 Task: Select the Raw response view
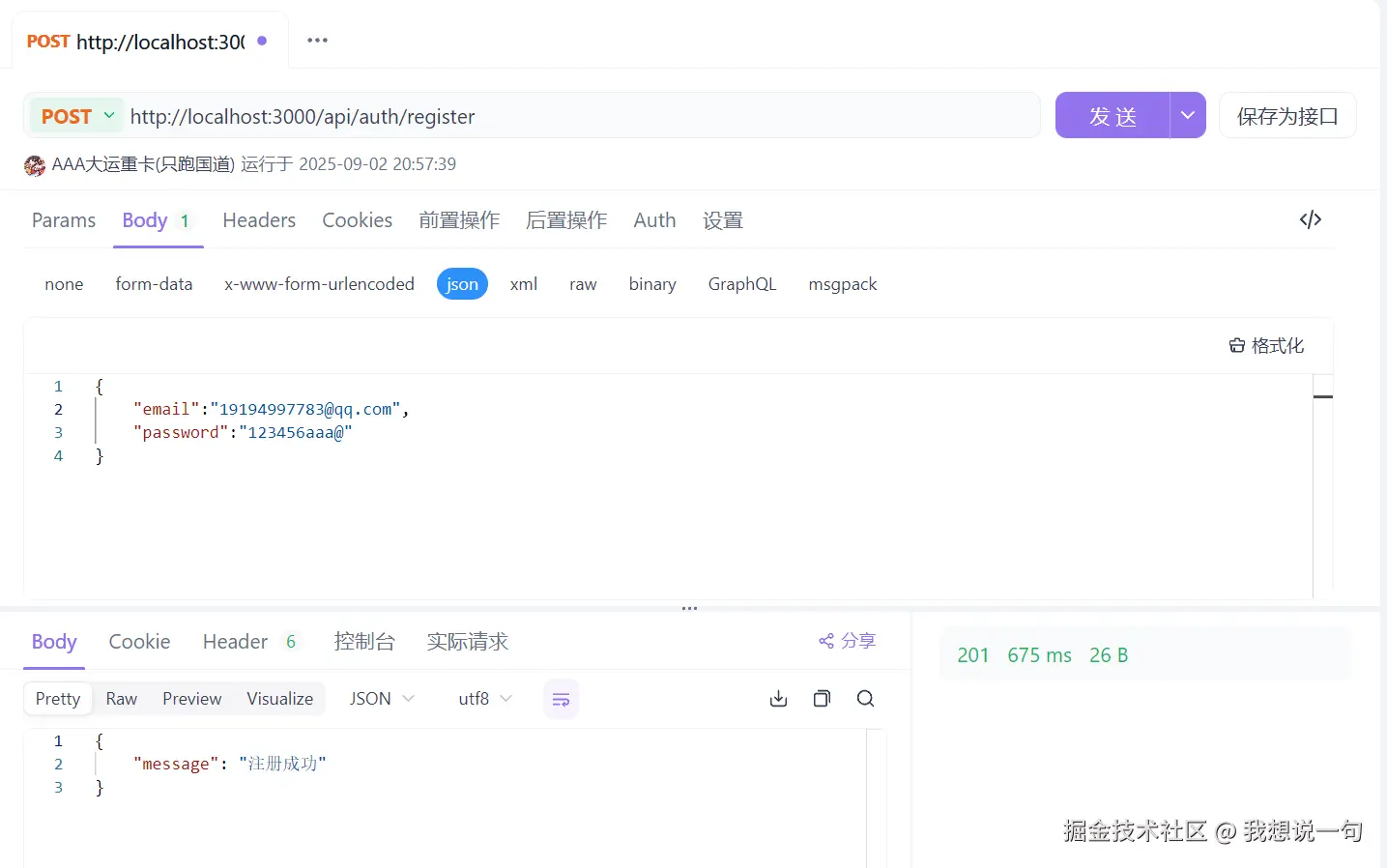pos(122,699)
